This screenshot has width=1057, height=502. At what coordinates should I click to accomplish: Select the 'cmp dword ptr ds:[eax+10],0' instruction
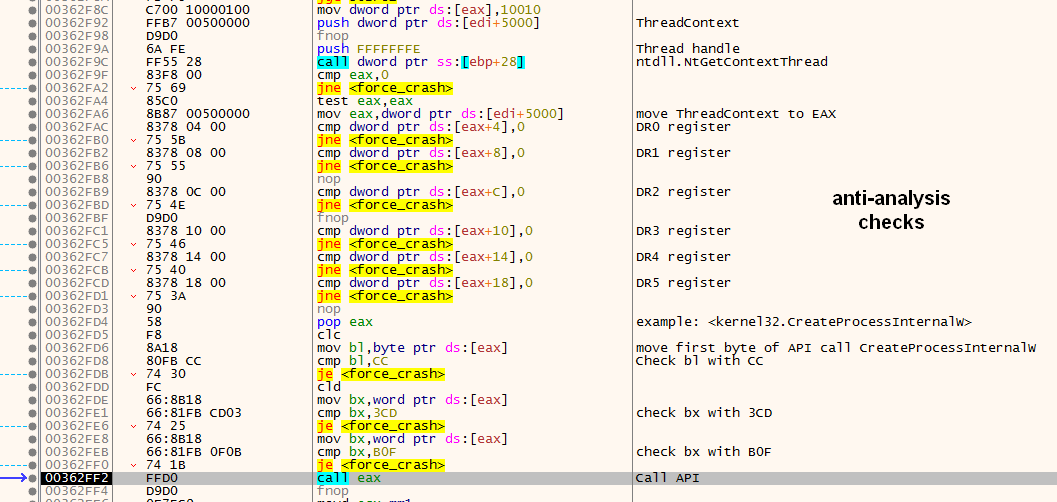pyautogui.click(x=425, y=231)
